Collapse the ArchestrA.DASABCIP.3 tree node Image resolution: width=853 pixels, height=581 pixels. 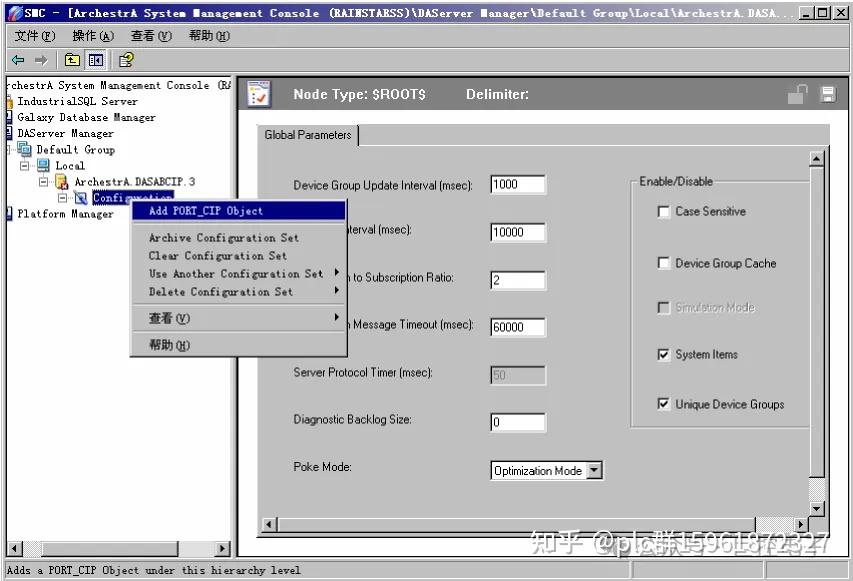(x=44, y=182)
